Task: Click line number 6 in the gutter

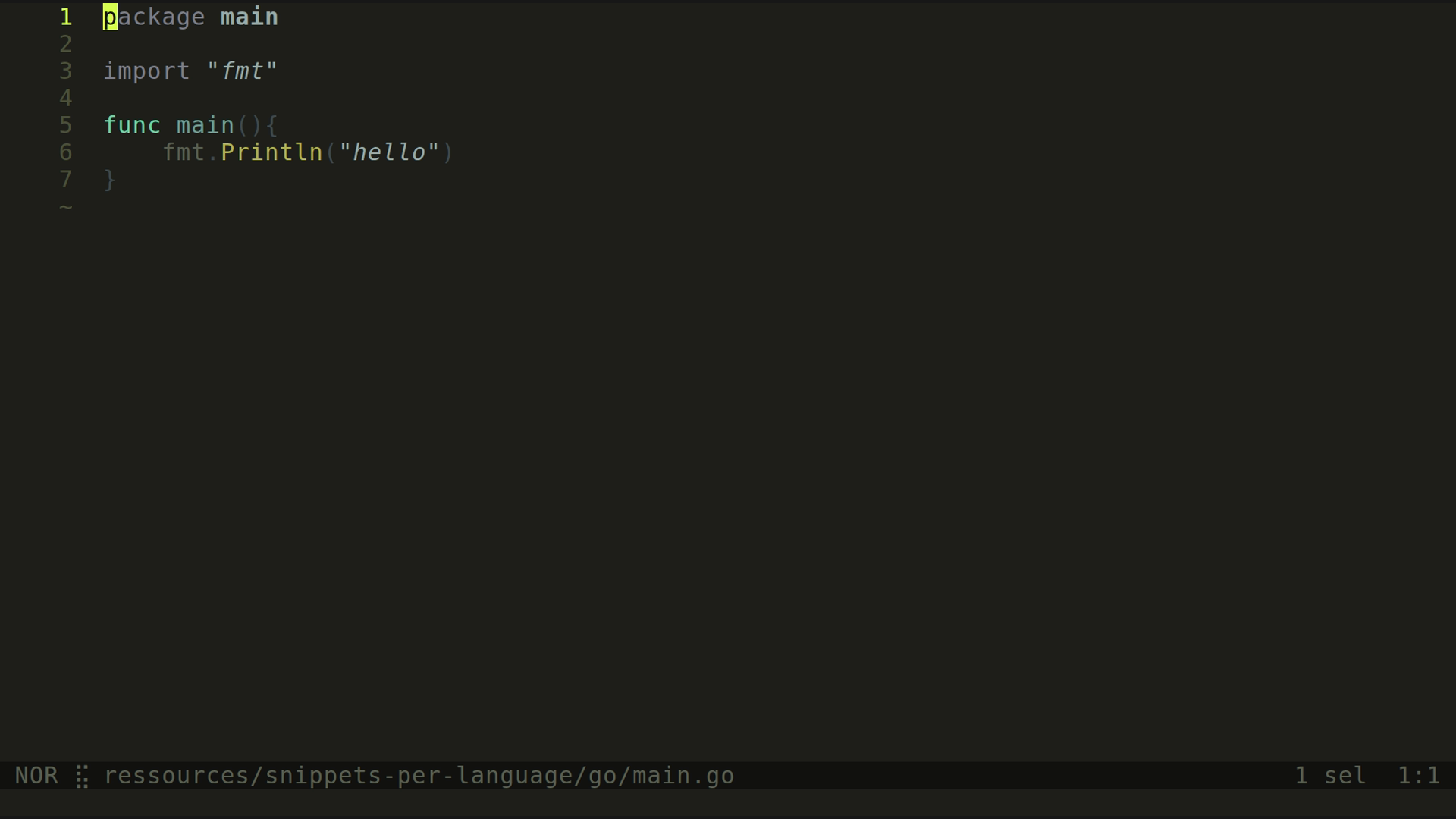Action: coord(66,152)
